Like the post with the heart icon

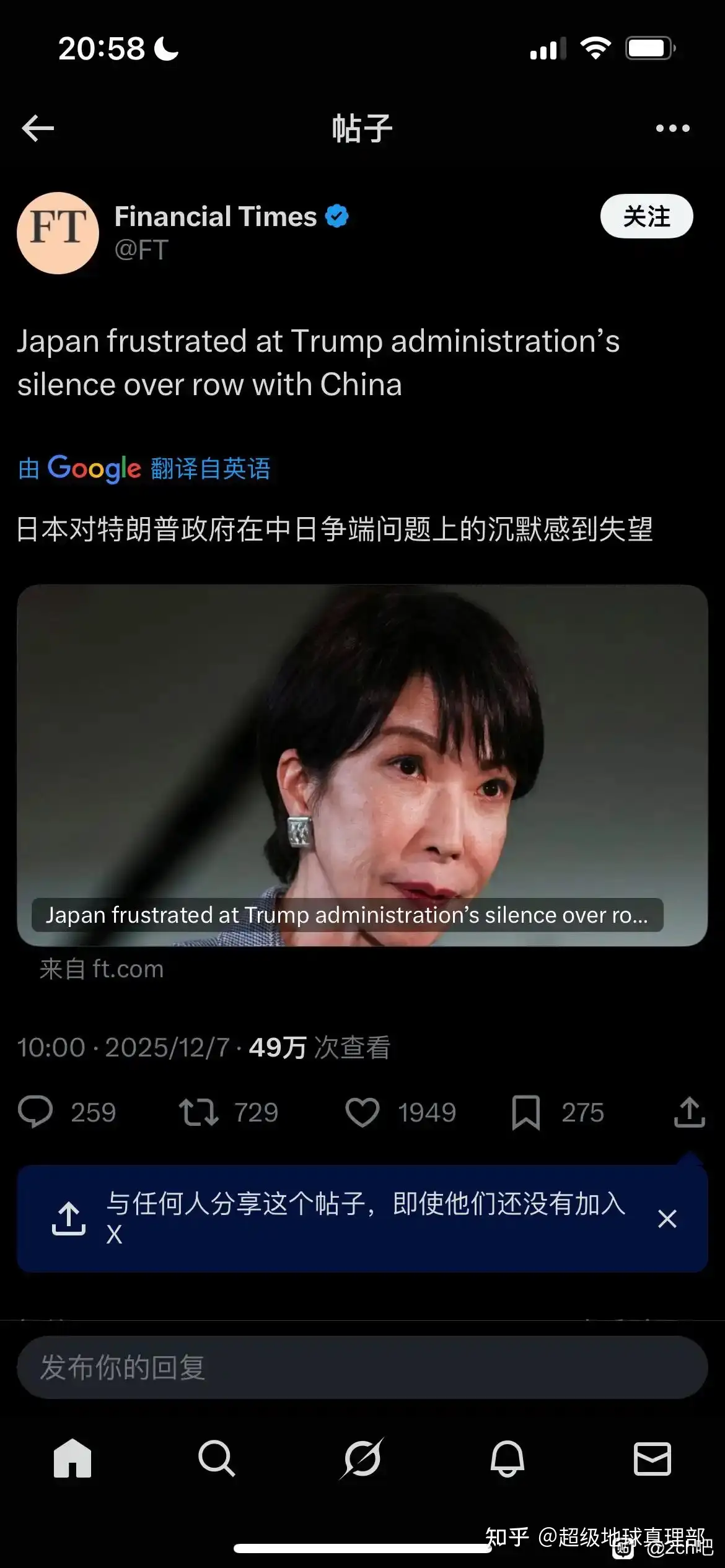tap(362, 1112)
